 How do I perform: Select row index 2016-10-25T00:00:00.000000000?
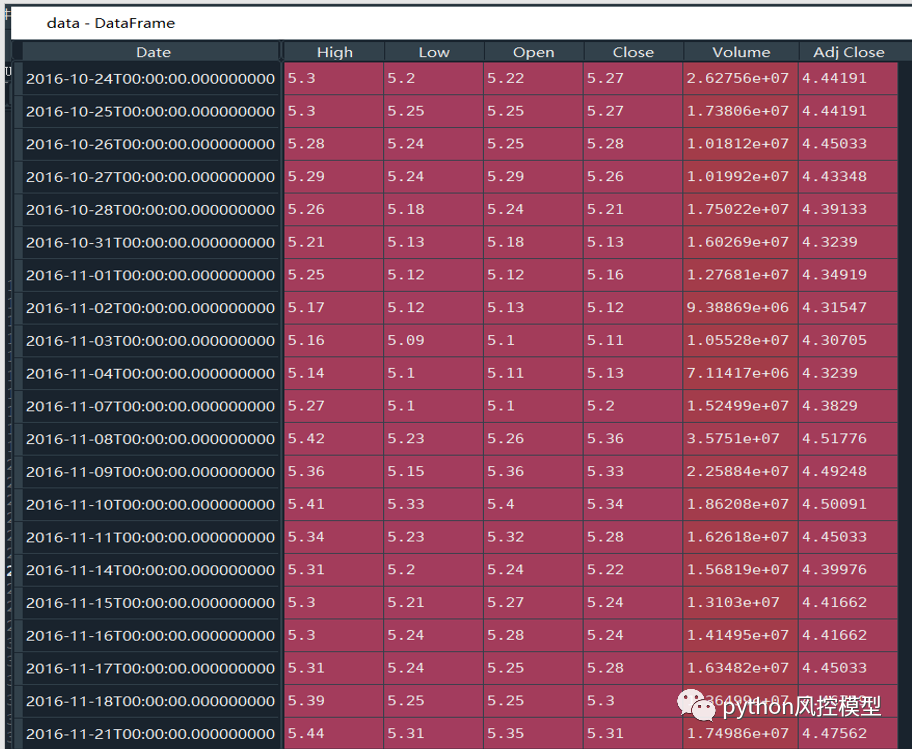(x=151, y=111)
